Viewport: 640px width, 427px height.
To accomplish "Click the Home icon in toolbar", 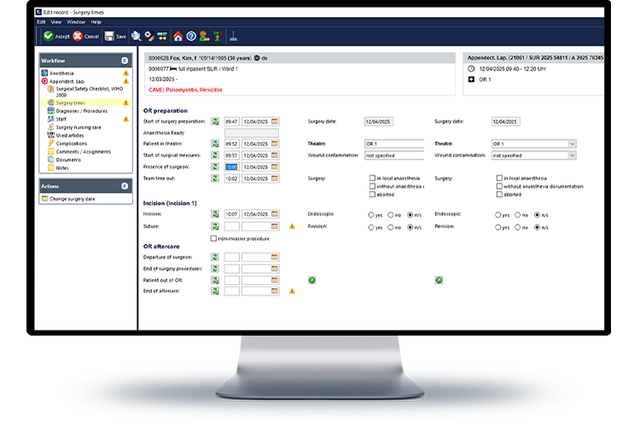I will tap(176, 36).
